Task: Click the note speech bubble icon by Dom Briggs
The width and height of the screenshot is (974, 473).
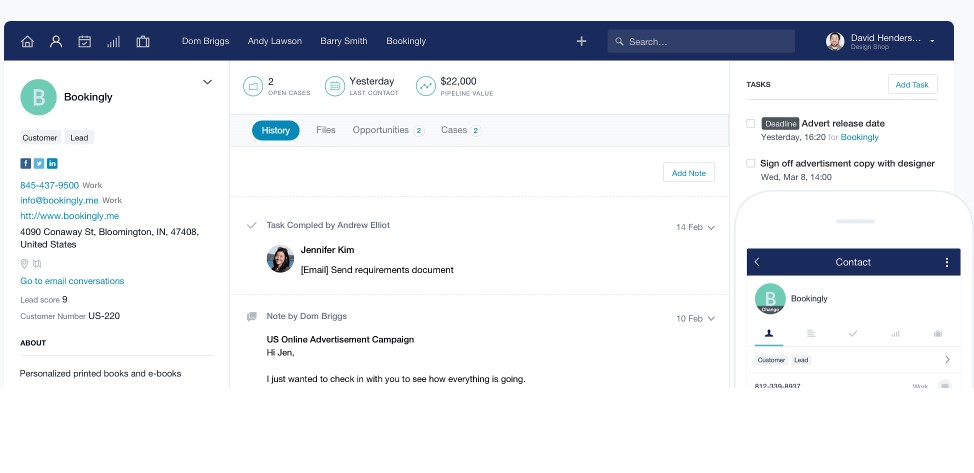Action: coord(252,316)
